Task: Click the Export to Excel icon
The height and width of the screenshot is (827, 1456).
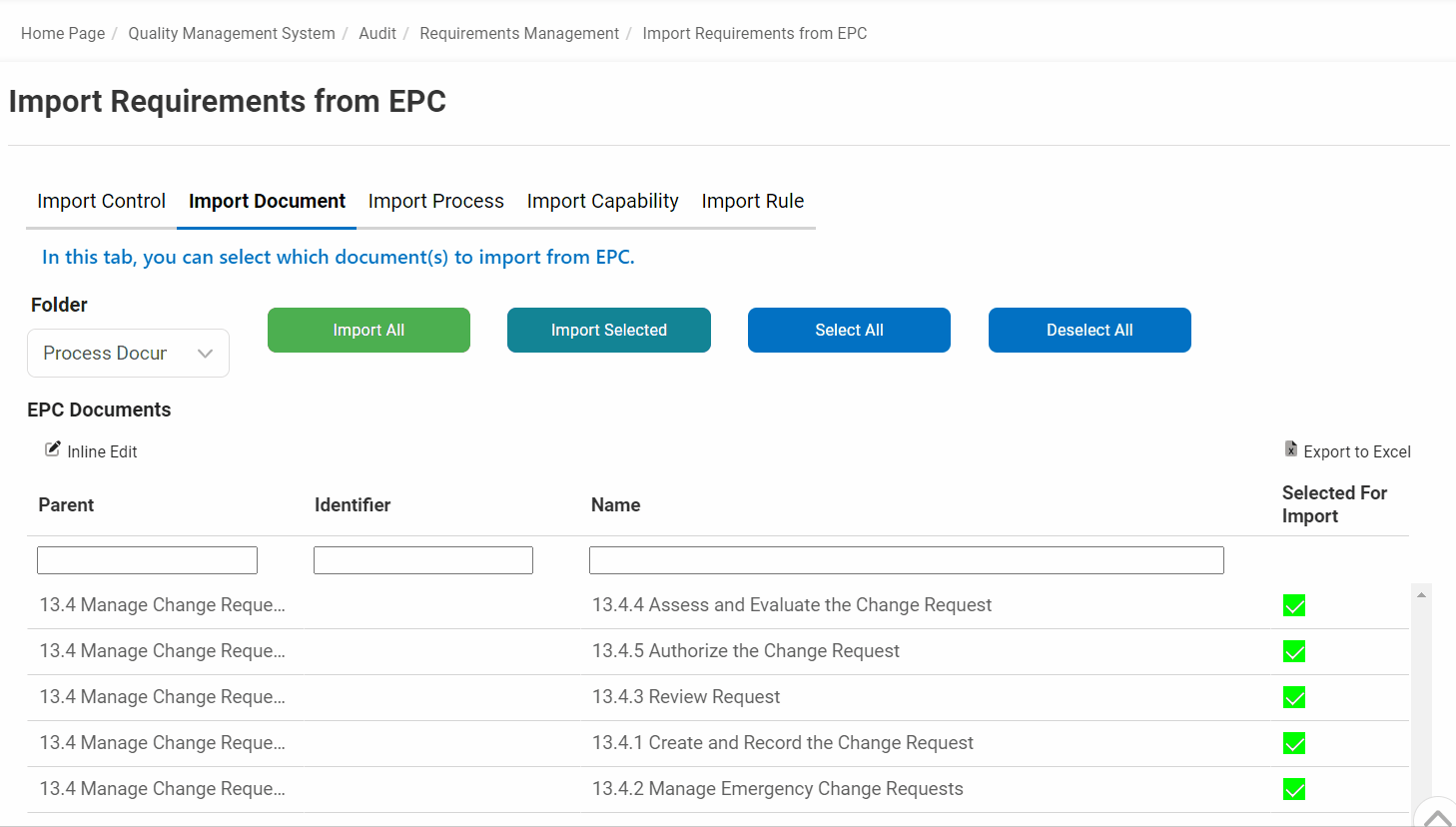Action: pos(1291,449)
